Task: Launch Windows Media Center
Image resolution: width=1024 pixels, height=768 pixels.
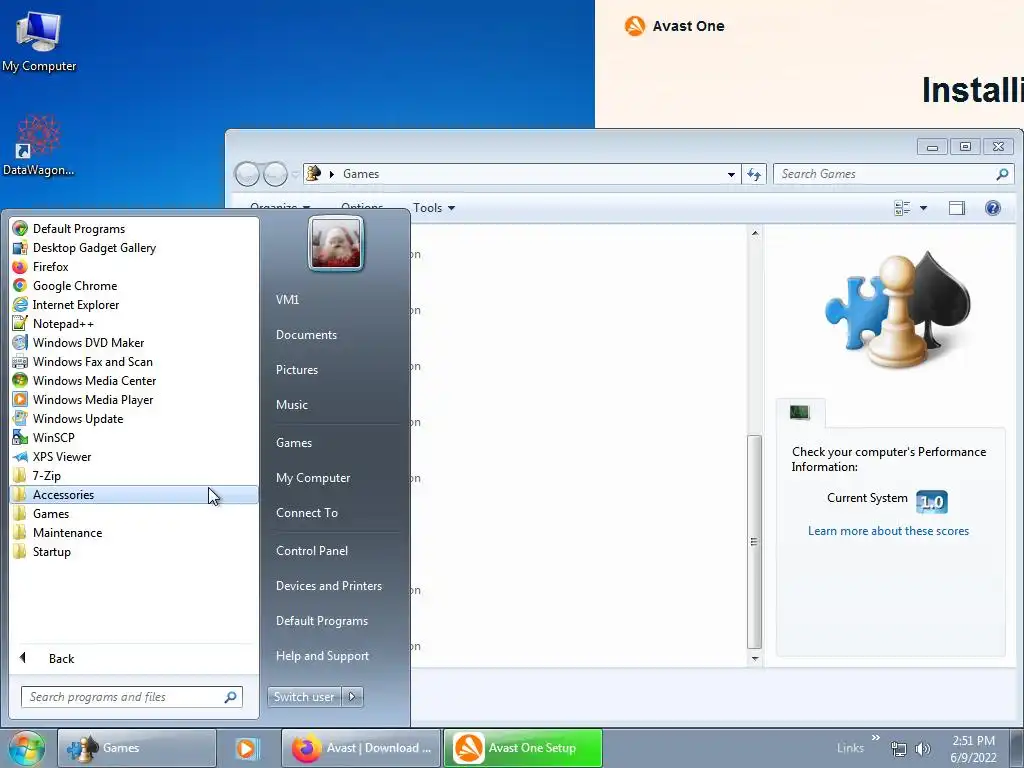Action: click(x=134, y=380)
